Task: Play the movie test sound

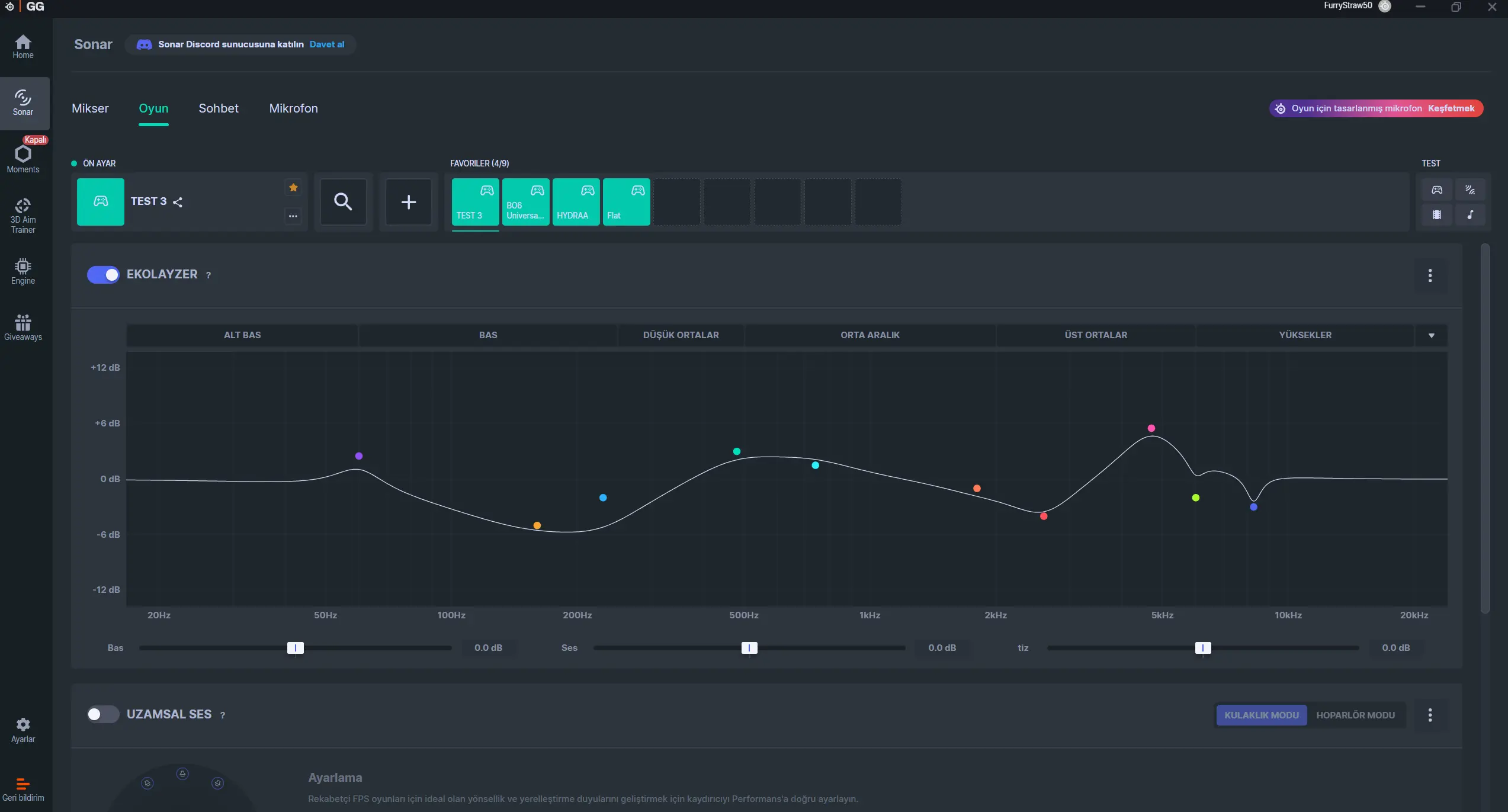Action: click(1437, 214)
